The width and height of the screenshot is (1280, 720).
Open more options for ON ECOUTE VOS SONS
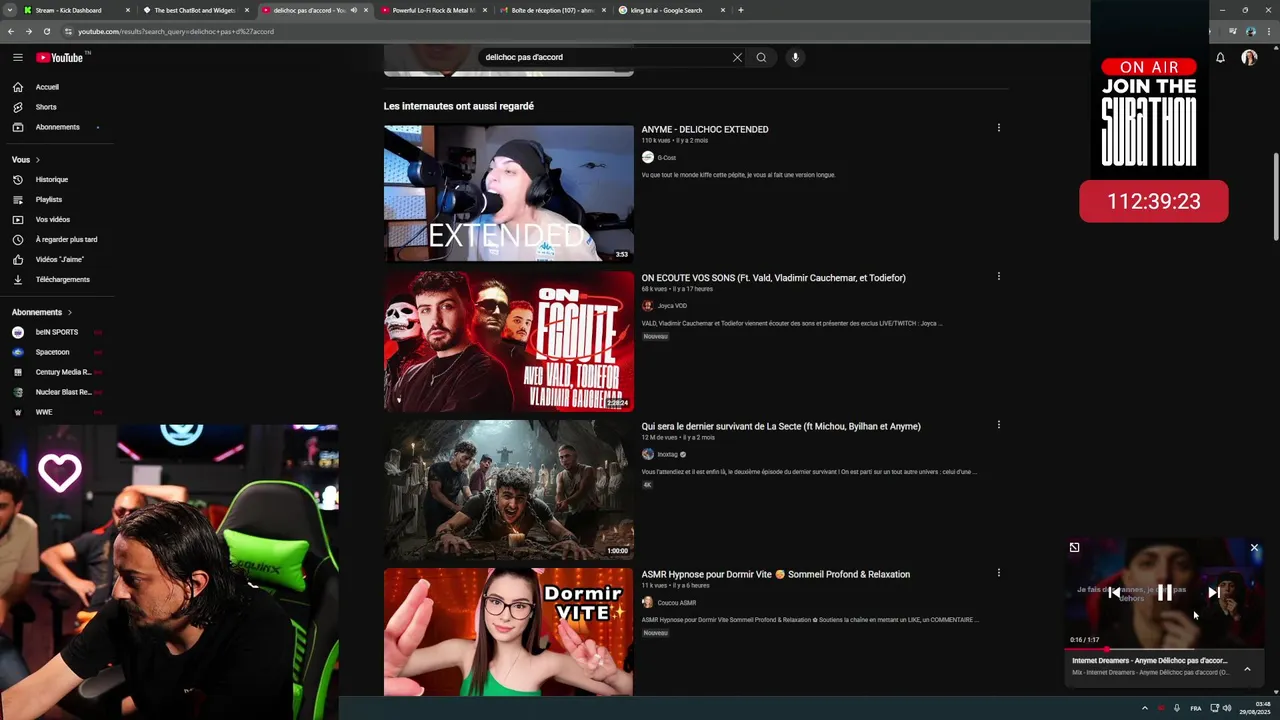point(998,276)
